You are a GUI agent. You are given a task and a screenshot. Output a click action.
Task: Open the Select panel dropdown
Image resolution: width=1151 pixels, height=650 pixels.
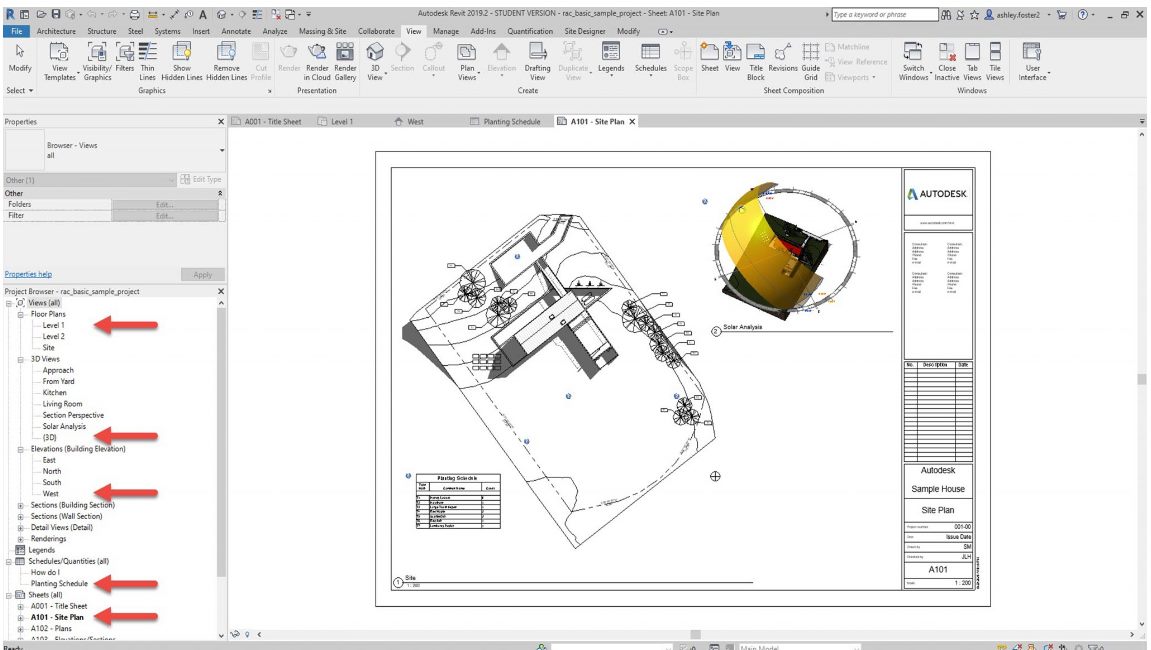20,90
